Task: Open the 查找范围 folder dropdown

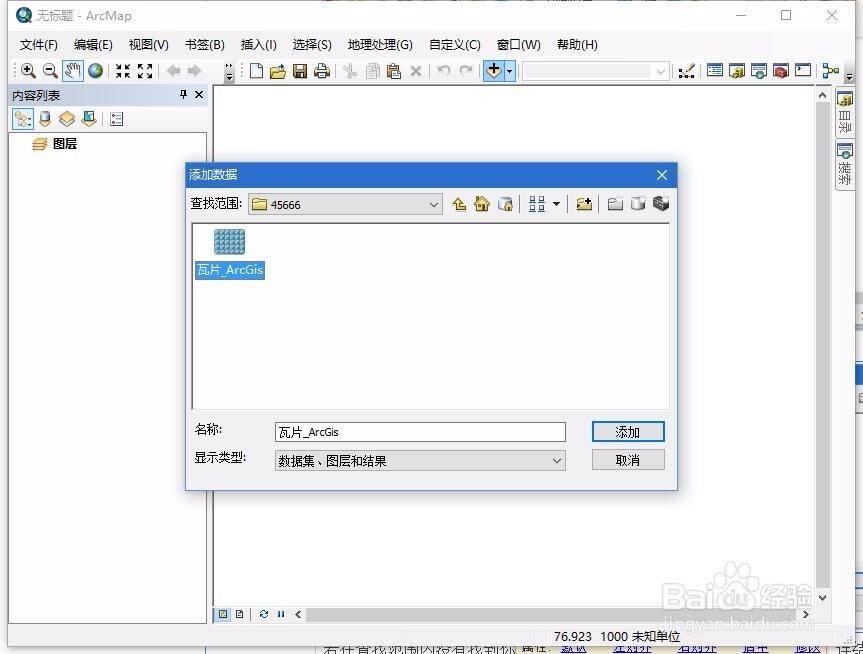Action: point(433,204)
